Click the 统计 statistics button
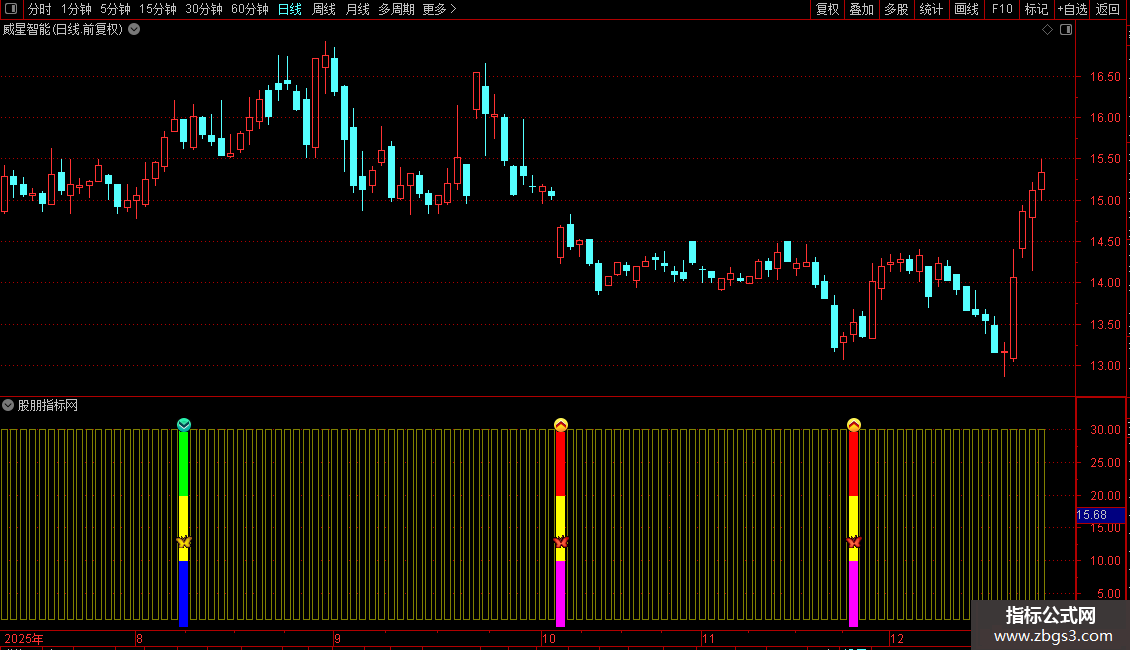This screenshot has height=650, width=1130. click(931, 9)
